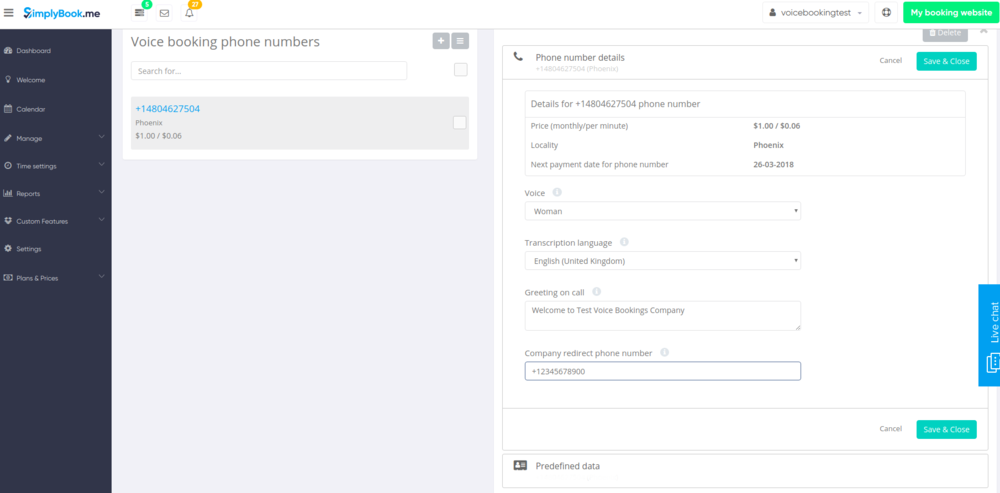Check the +14804627504 phone number checkbox
The width and height of the screenshot is (1000, 493).
(x=459, y=122)
